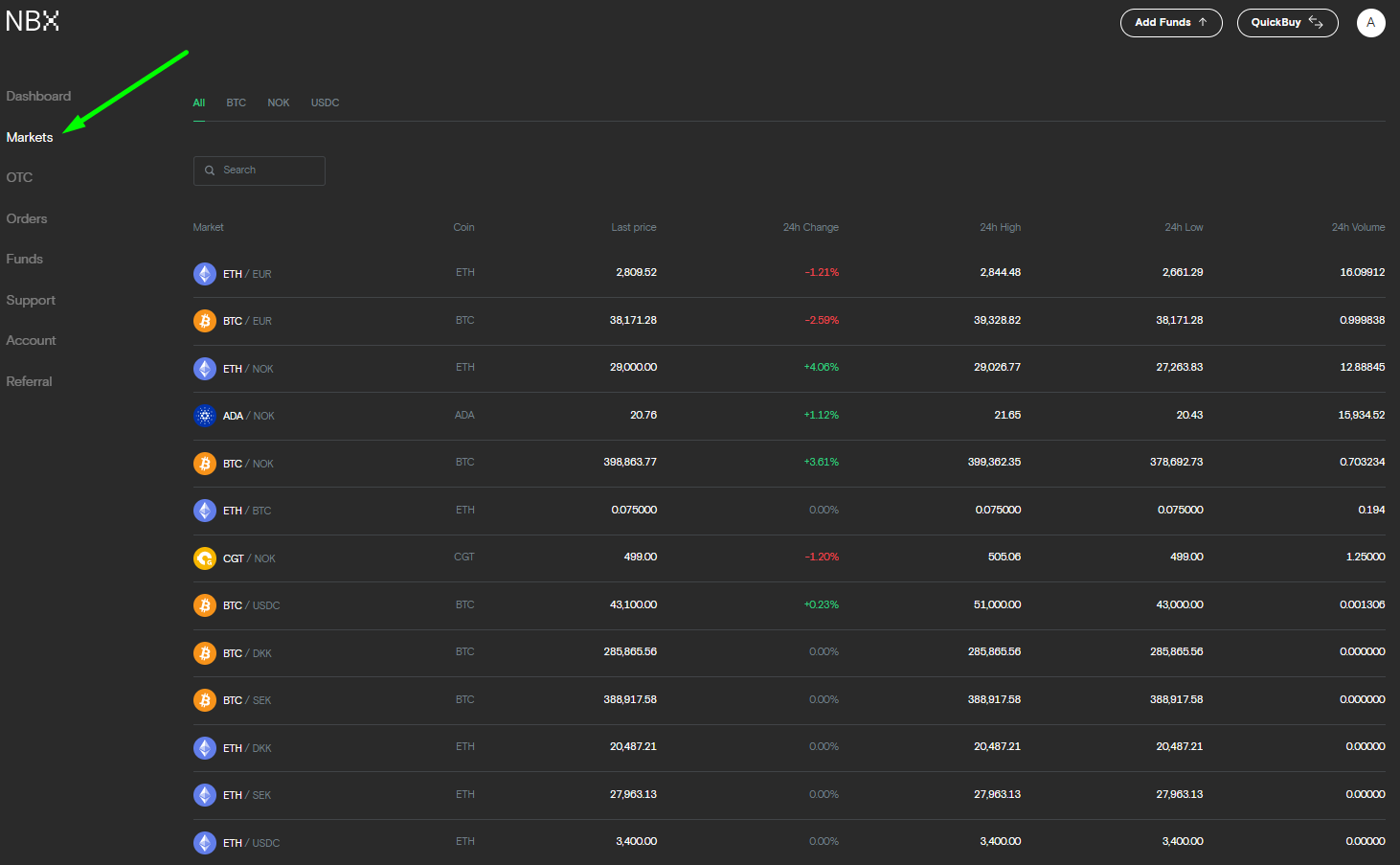Select the USDC market tab

tap(325, 102)
